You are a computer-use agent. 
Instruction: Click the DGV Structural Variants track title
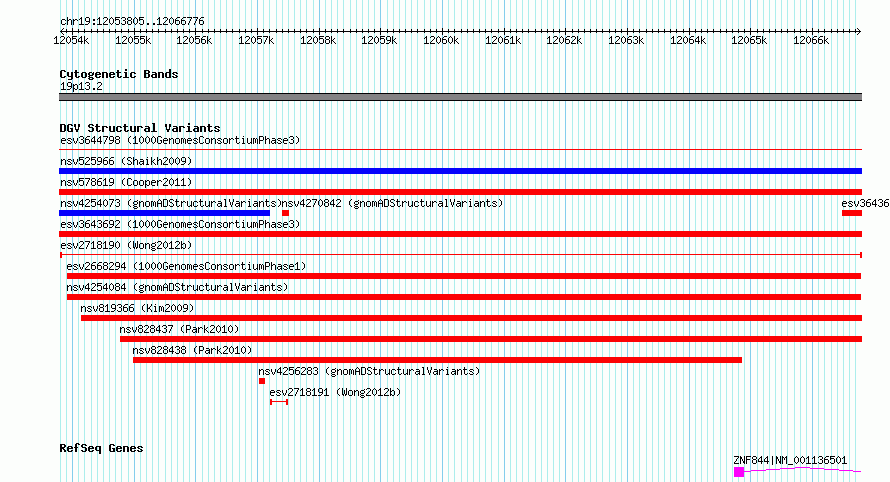(x=140, y=128)
